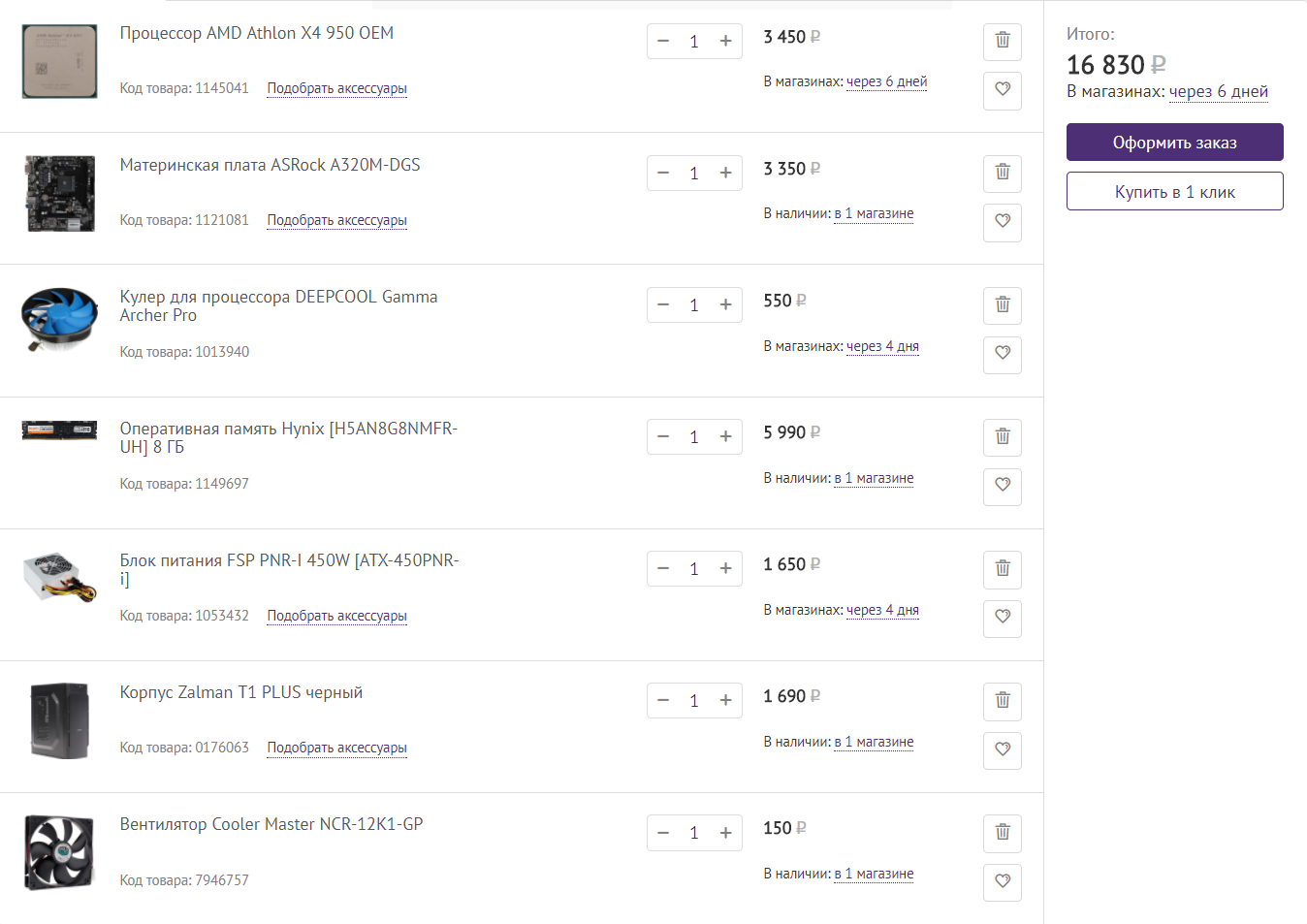The width and height of the screenshot is (1307, 924).
Task: Open Материнская плата ASRock A320M-DGS product page
Action: (270, 165)
